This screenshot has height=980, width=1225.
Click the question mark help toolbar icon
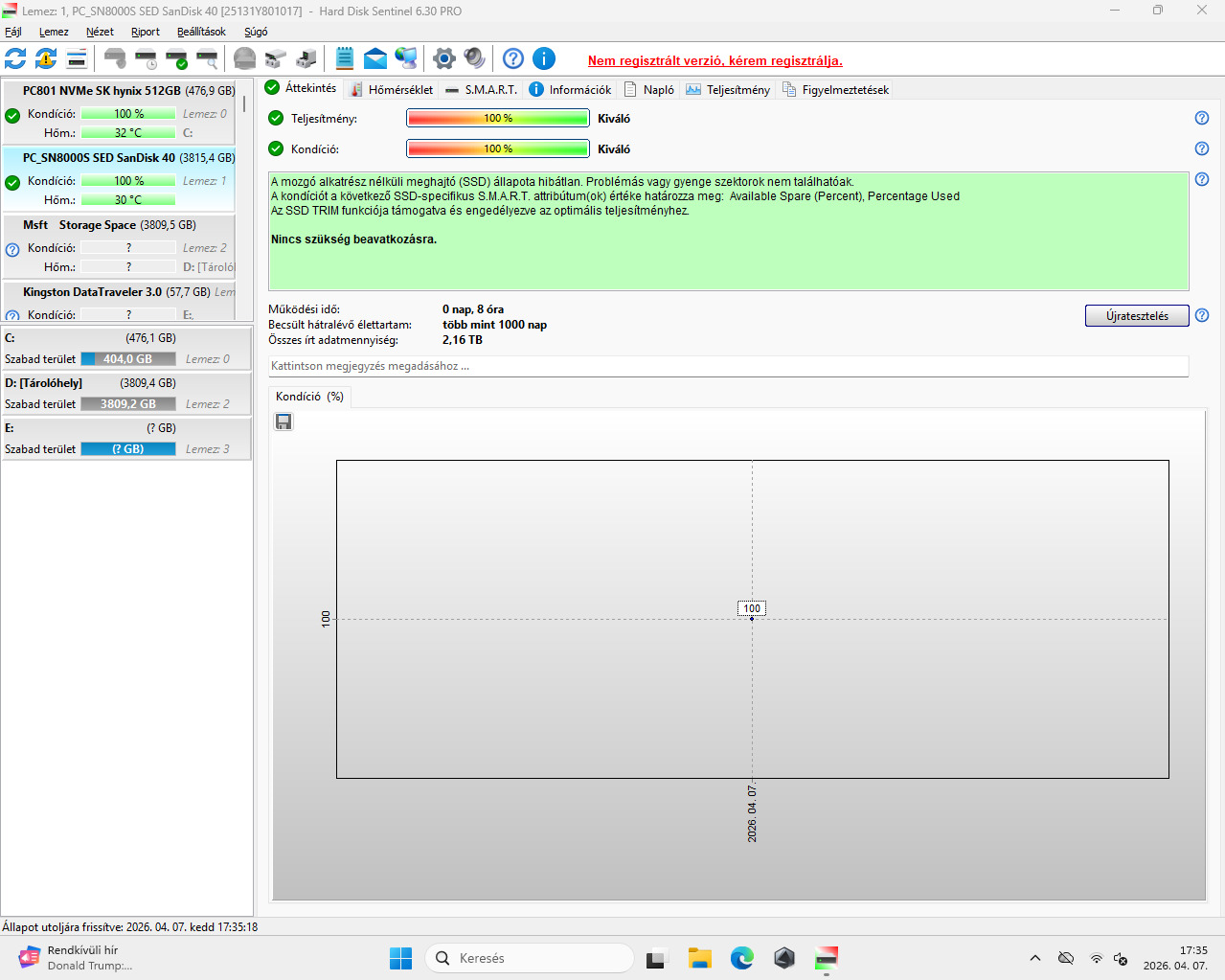click(513, 58)
